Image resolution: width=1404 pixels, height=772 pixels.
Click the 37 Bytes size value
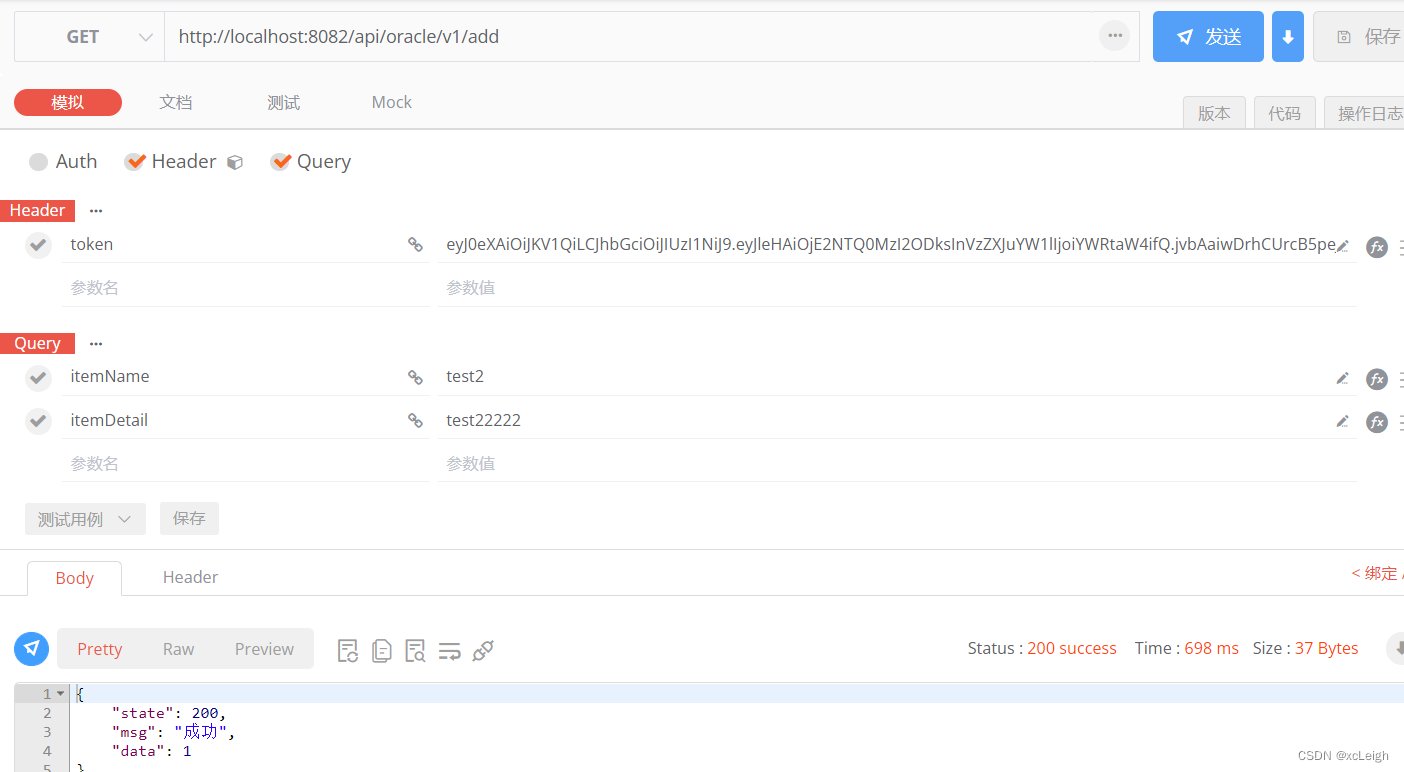1326,648
